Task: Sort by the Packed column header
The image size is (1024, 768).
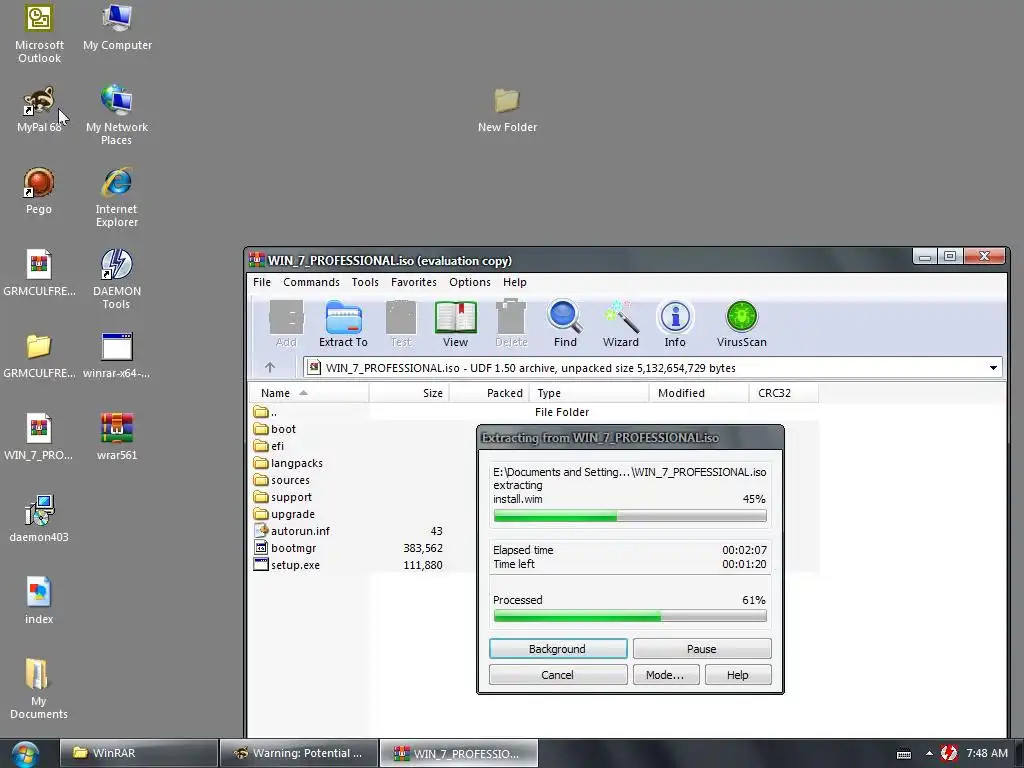Action: [489, 392]
